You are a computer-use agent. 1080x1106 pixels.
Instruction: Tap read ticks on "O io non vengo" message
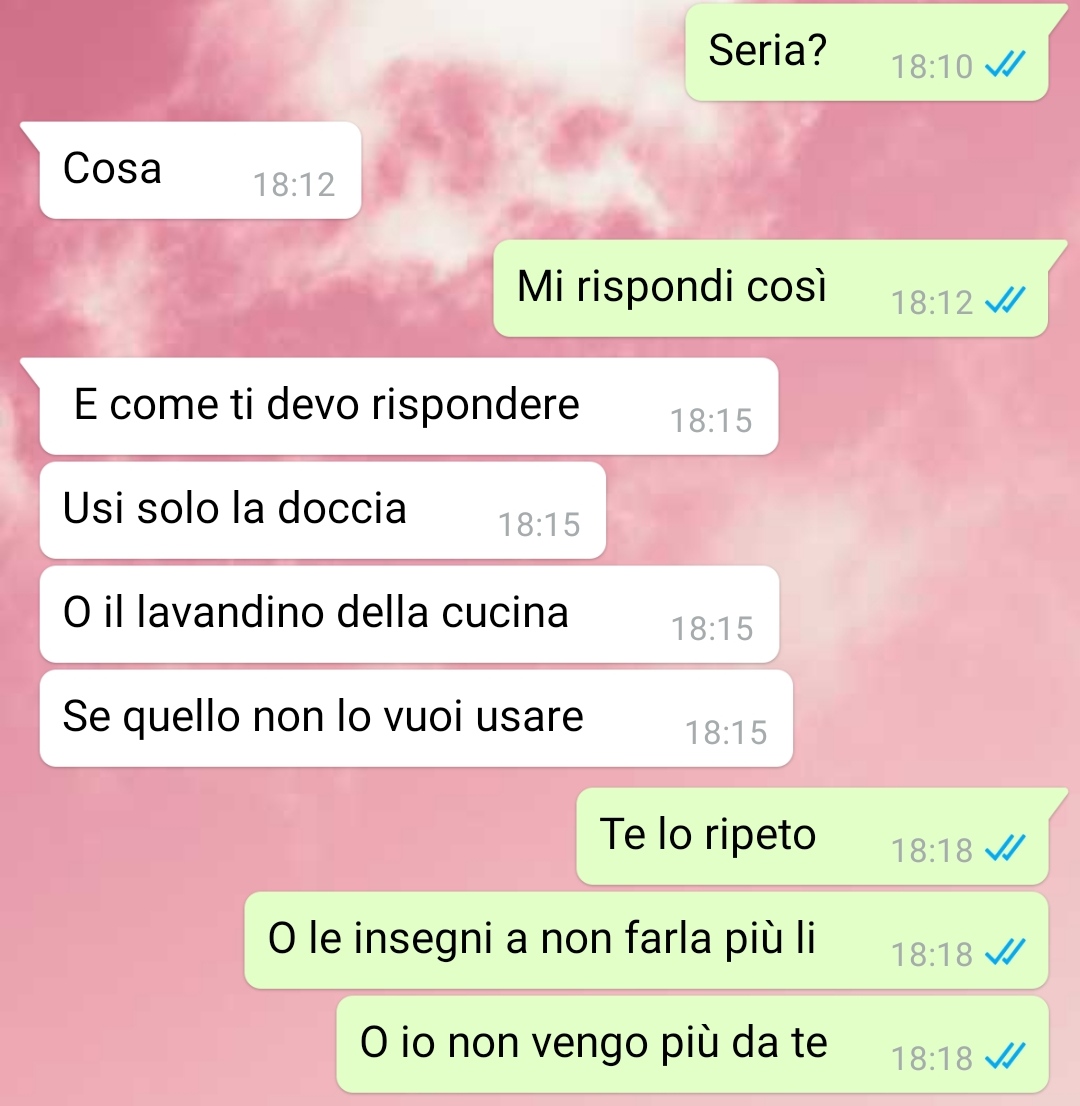[x=1005, y=1057]
